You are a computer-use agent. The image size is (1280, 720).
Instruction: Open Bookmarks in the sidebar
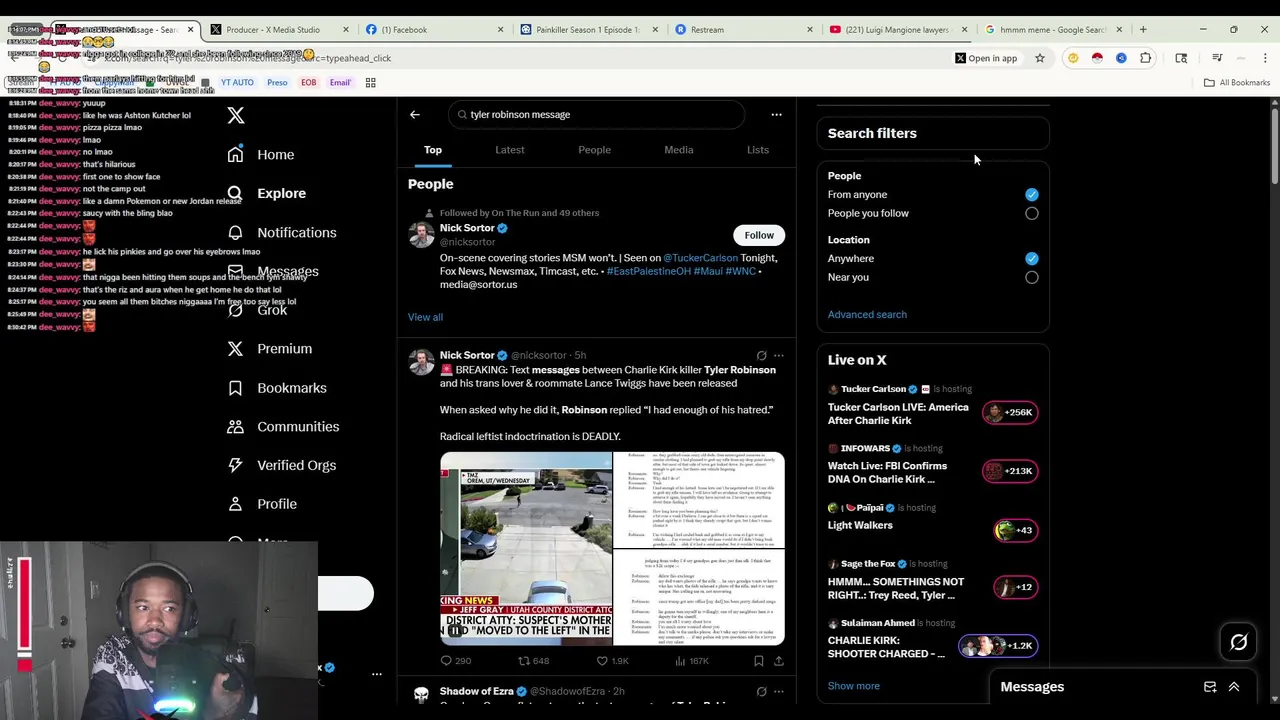coord(277,388)
